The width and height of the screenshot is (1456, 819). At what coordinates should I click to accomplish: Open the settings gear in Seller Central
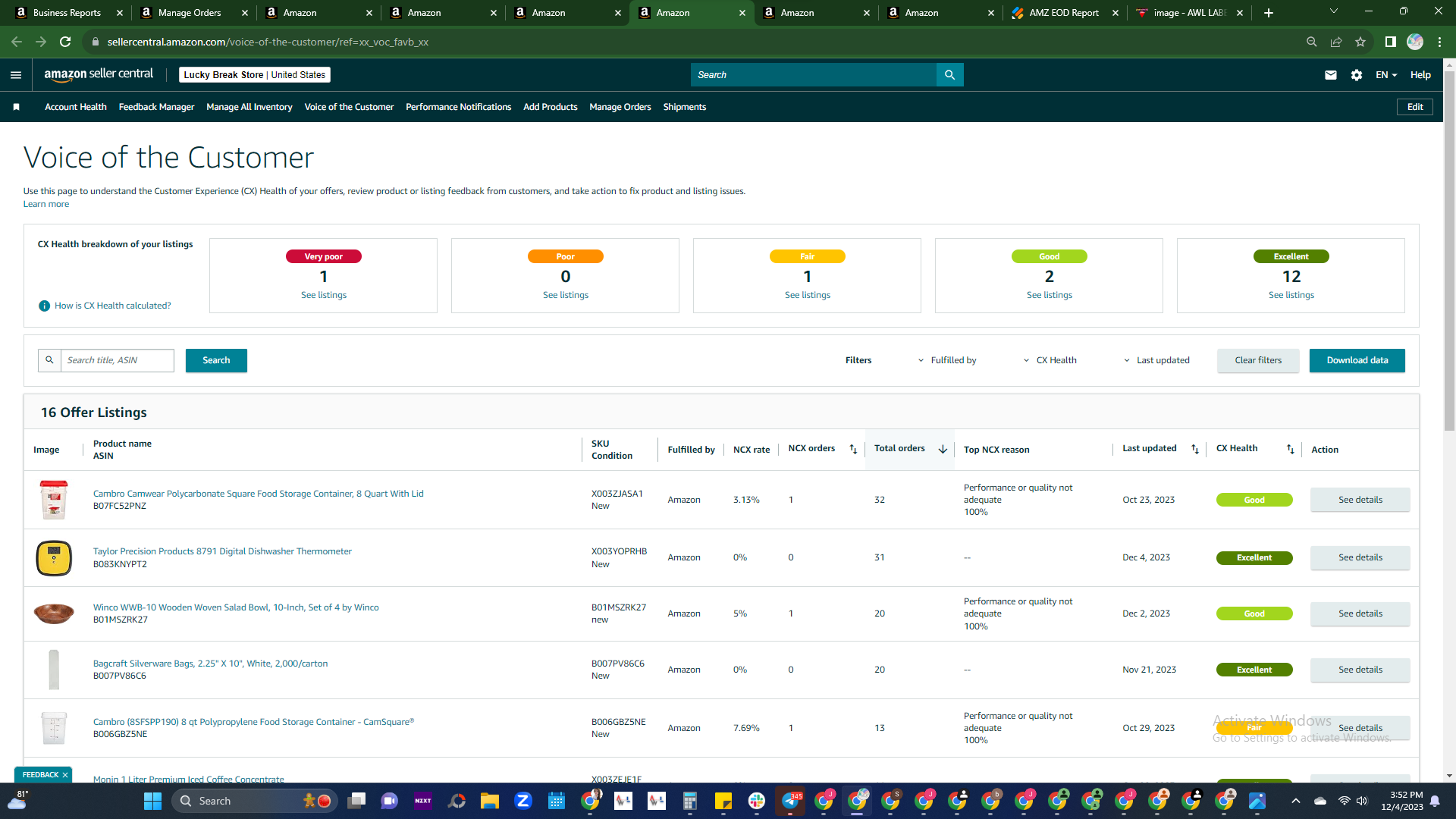[x=1357, y=75]
